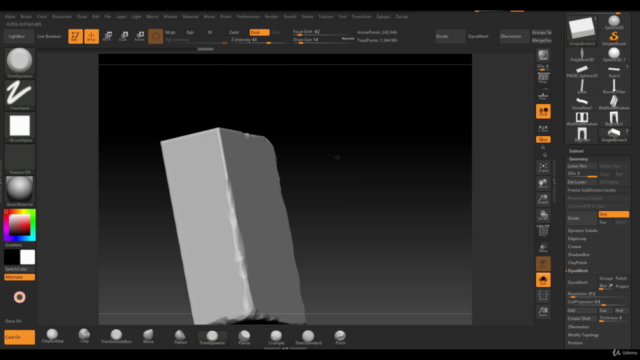
Task: Collapse the Geometry section
Action: pyautogui.click(x=578, y=159)
